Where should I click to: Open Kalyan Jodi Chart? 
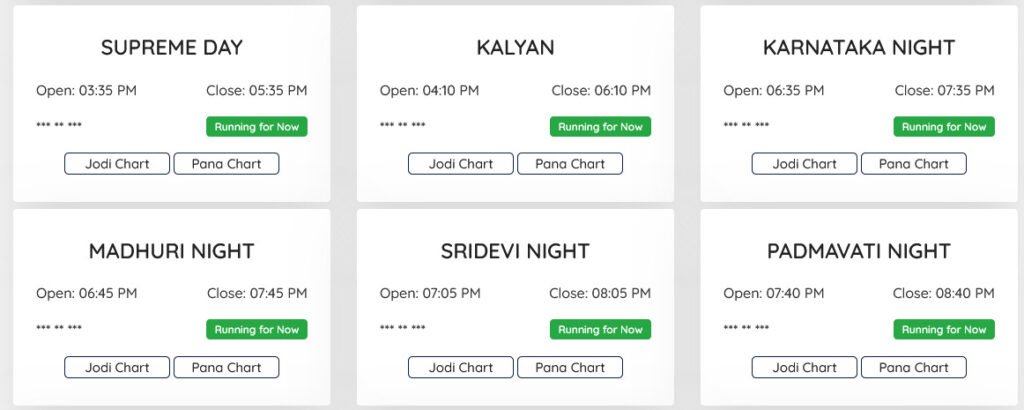click(461, 164)
